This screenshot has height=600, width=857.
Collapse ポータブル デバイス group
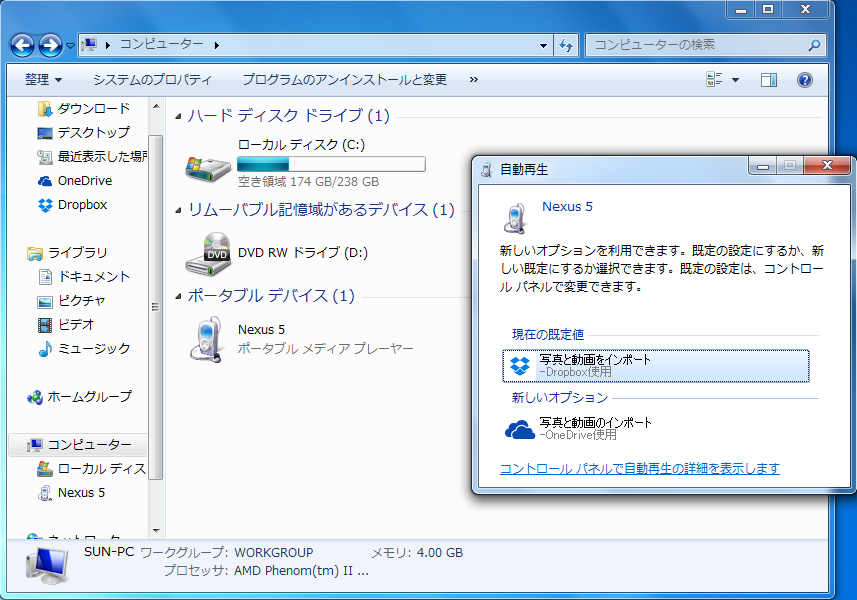(178, 297)
